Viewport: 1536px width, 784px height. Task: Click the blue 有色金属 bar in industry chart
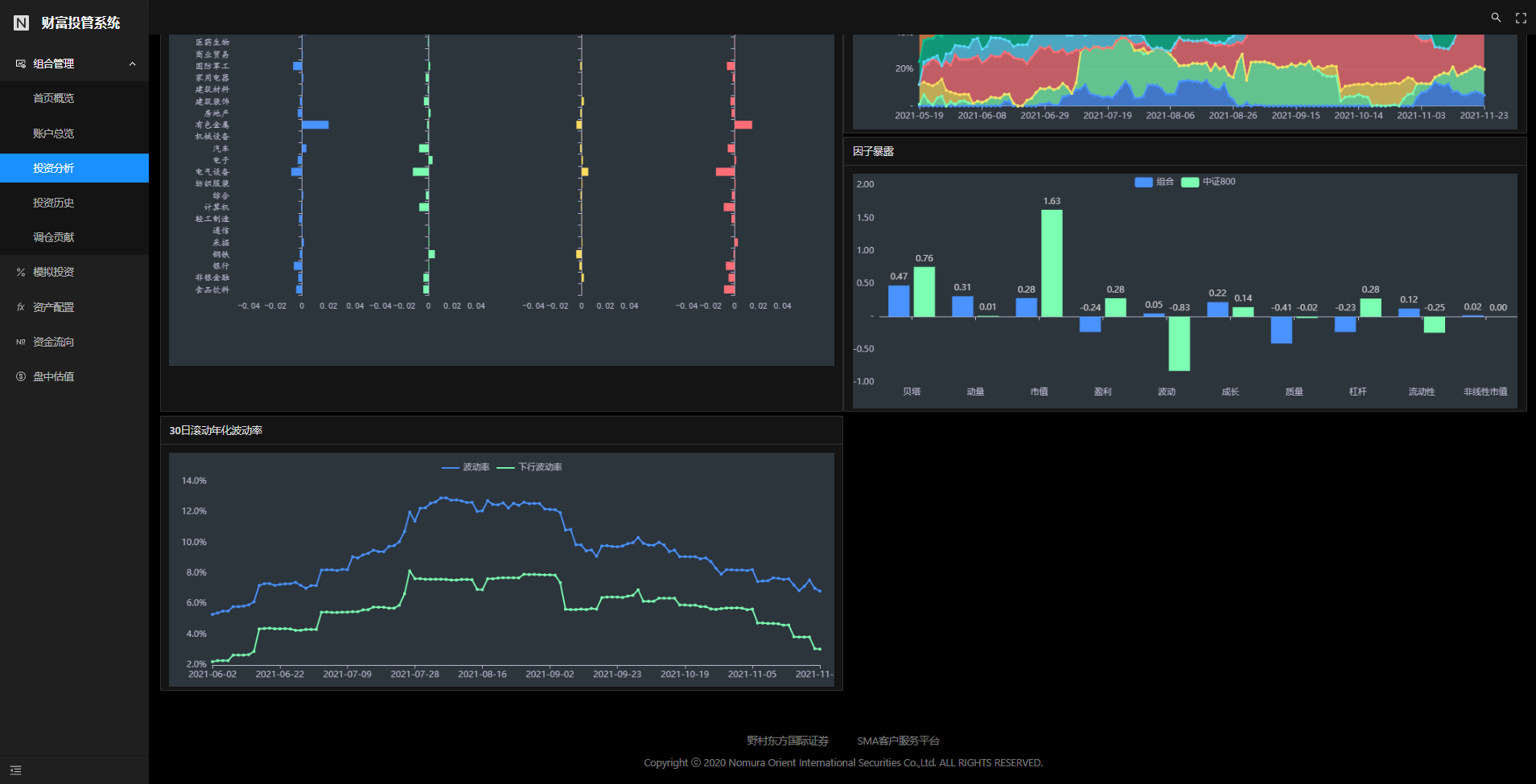[x=315, y=125]
